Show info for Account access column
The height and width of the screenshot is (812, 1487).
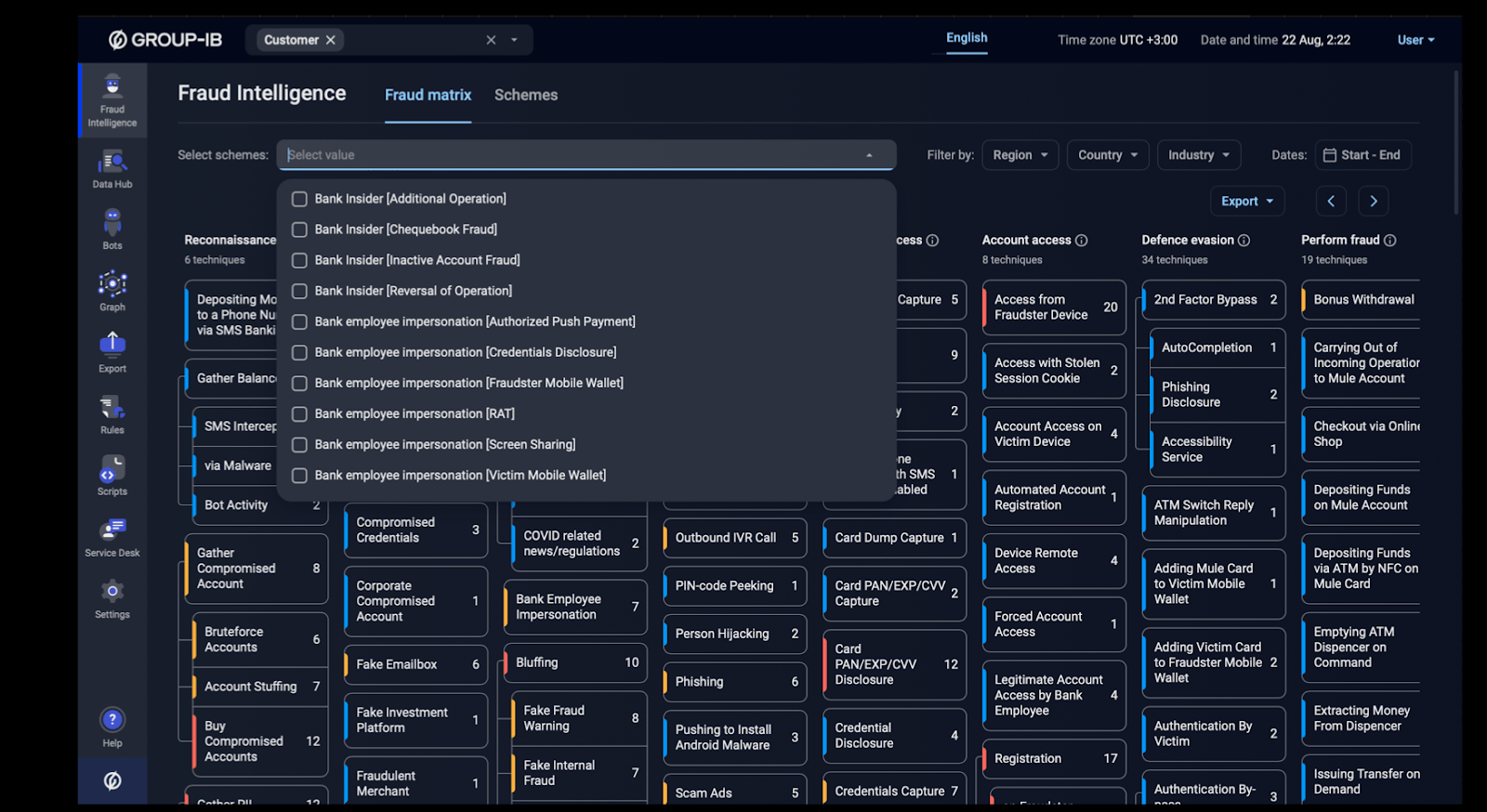pos(1082,240)
